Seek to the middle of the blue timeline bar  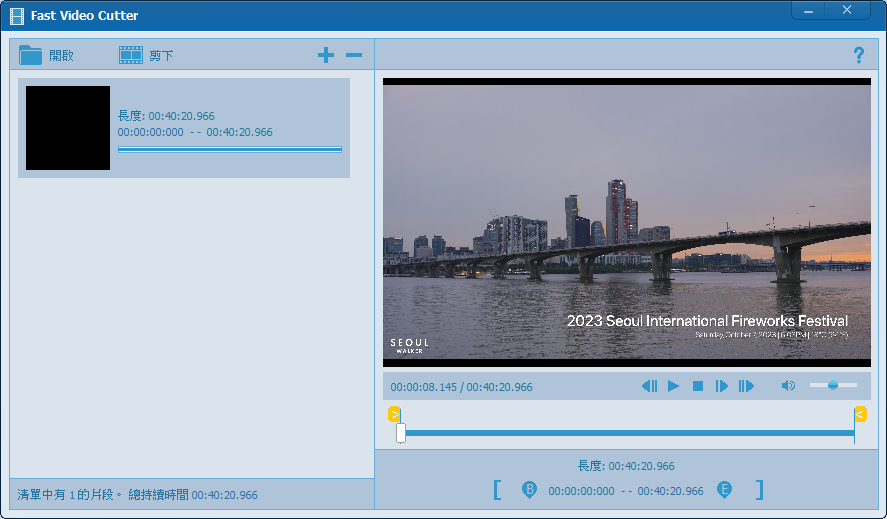pos(627,433)
